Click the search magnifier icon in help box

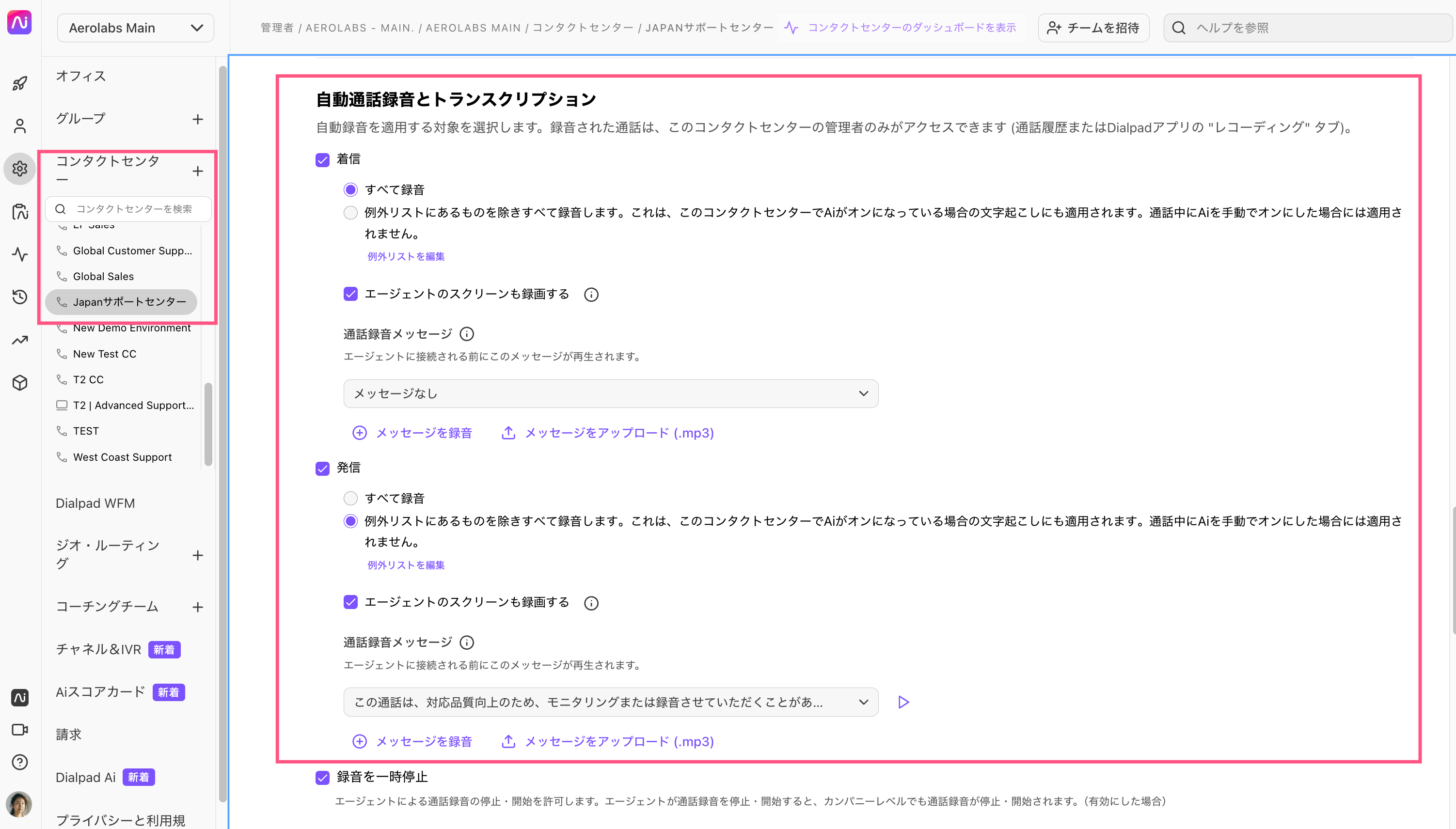(1179, 28)
